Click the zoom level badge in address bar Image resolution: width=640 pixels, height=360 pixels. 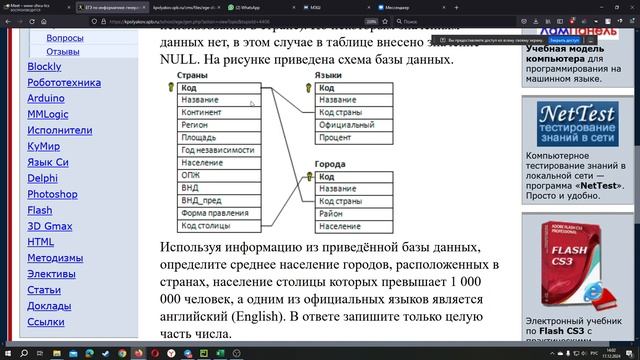(x=371, y=21)
